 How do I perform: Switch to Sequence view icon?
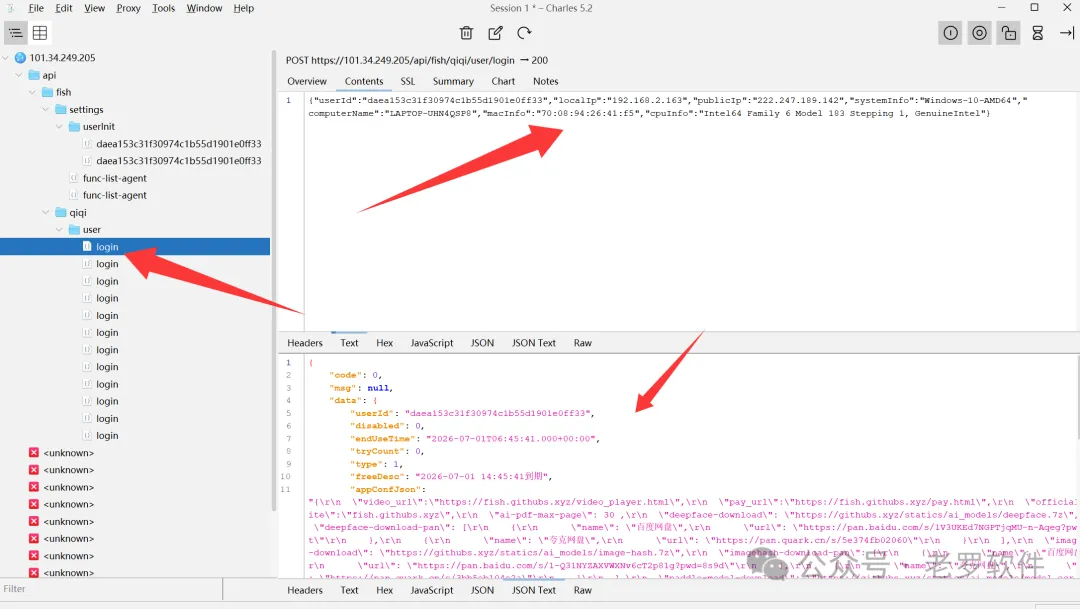pyautogui.click(x=40, y=33)
